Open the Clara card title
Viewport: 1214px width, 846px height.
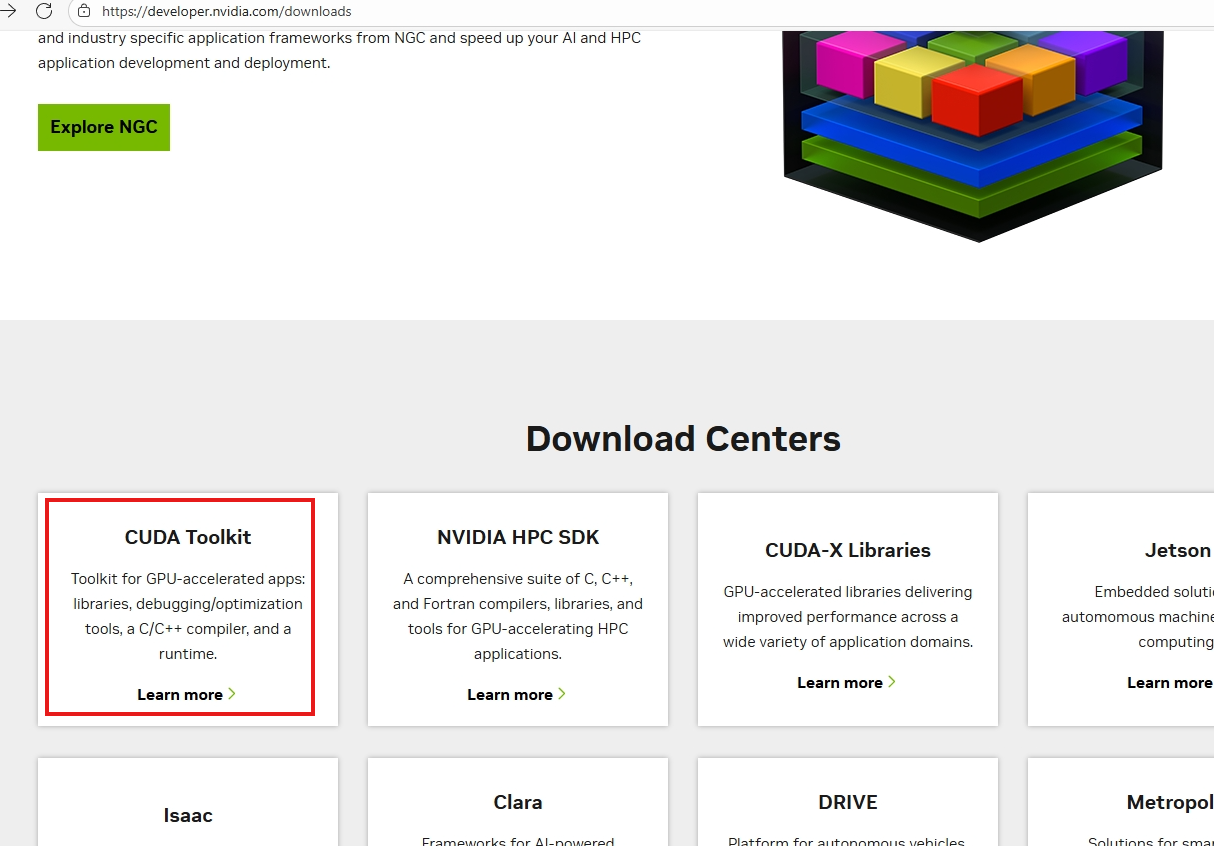click(x=518, y=802)
